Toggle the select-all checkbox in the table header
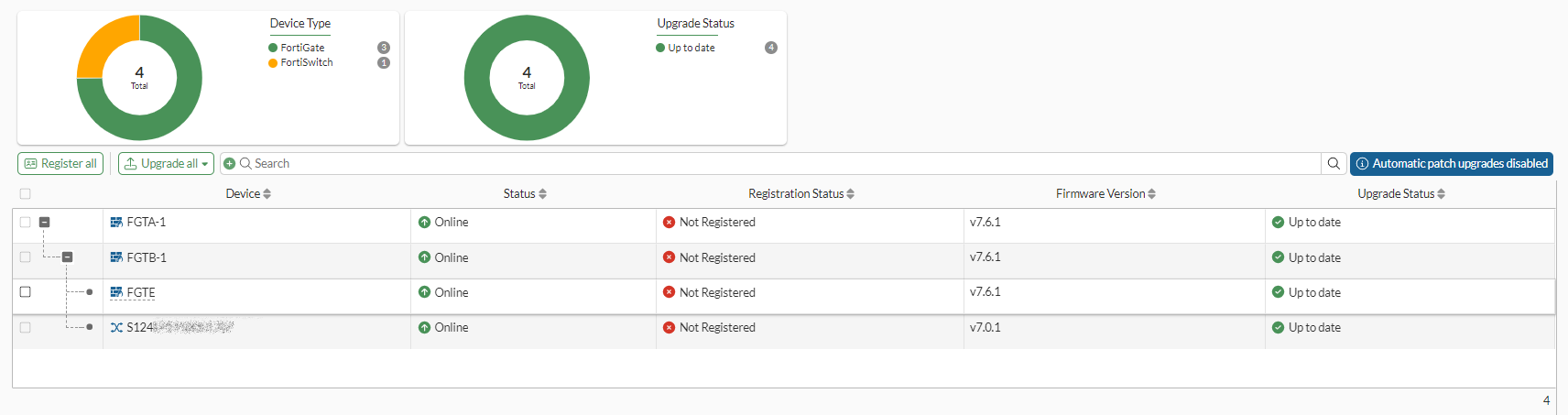 point(25,194)
